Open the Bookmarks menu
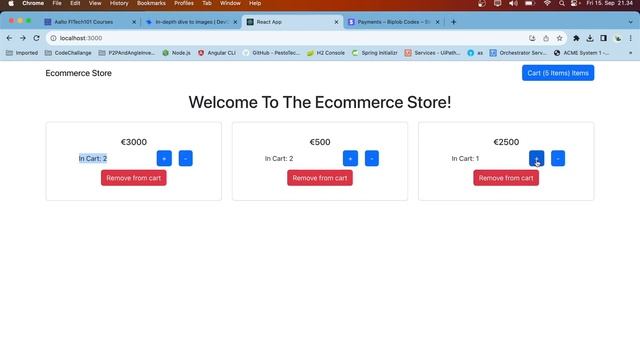This screenshot has width=640, height=360. [x=151, y=3]
